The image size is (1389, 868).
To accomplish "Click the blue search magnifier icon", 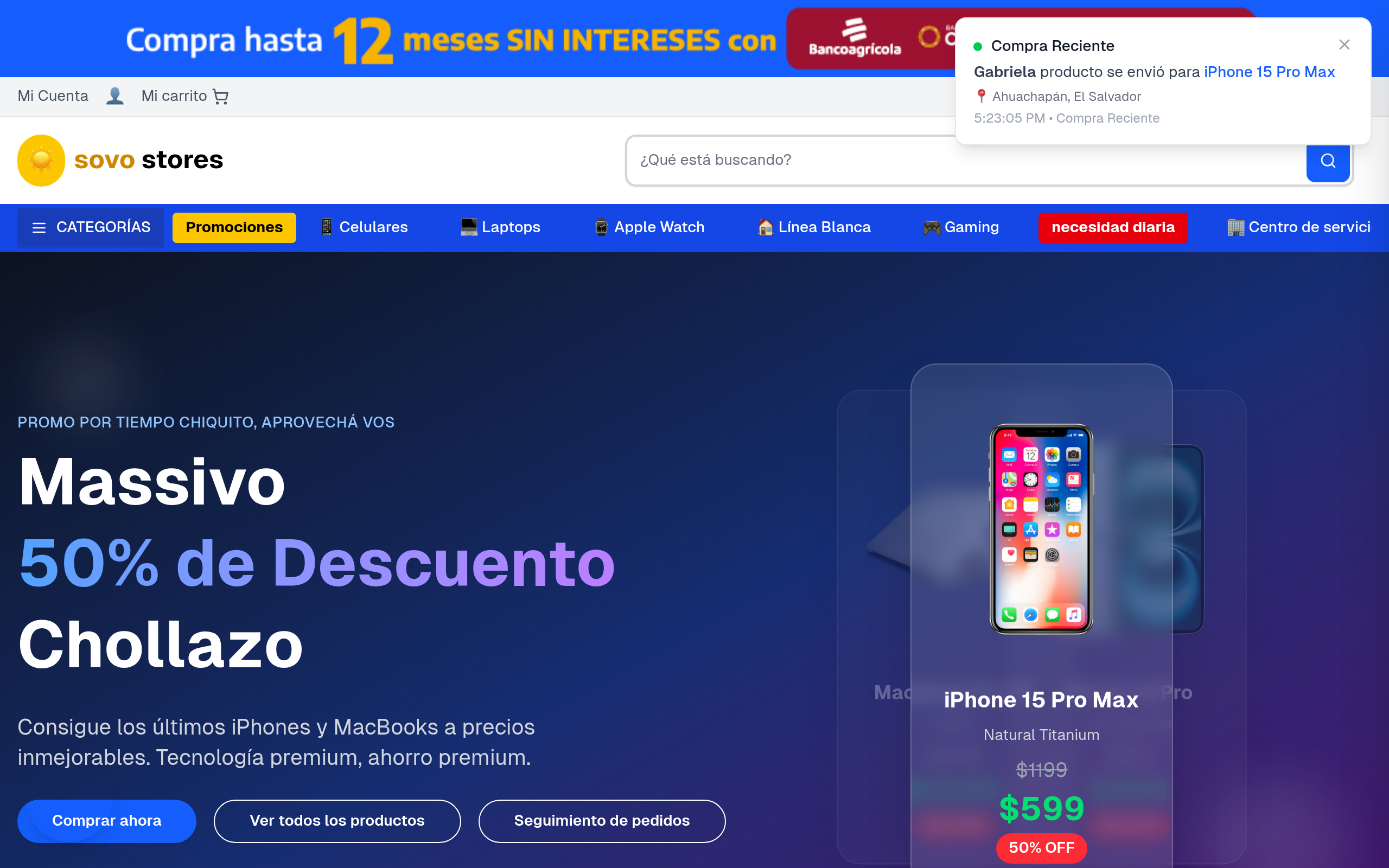I will click(x=1328, y=161).
